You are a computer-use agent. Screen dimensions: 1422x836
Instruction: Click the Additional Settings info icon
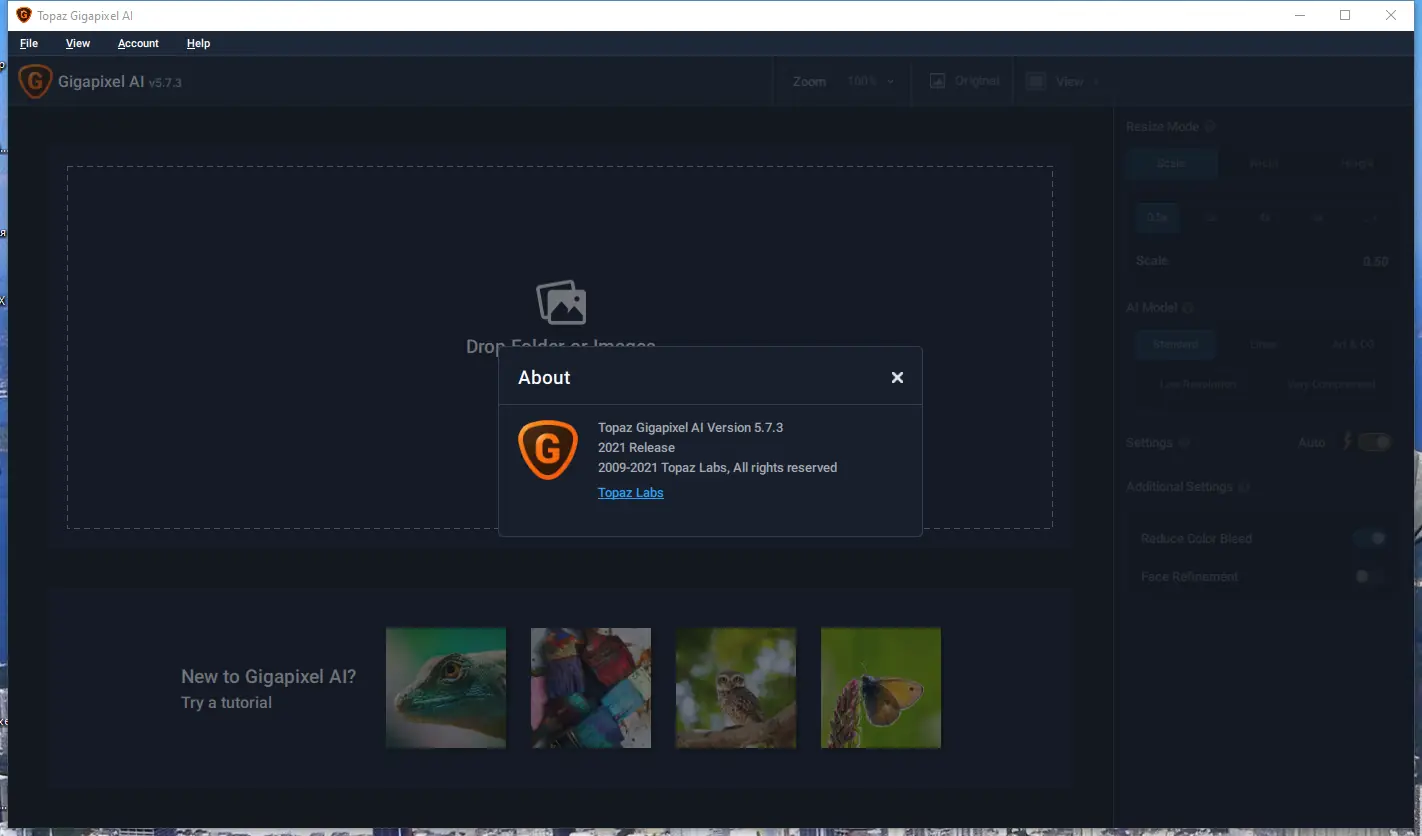tap(1244, 487)
